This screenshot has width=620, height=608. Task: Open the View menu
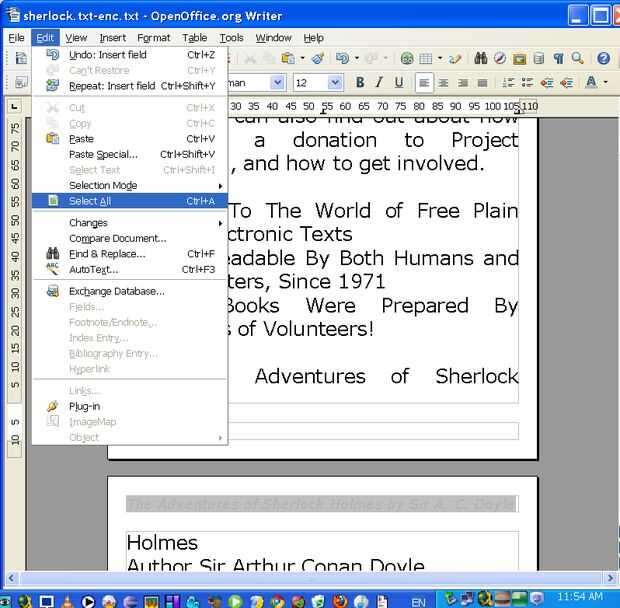[x=76, y=38]
